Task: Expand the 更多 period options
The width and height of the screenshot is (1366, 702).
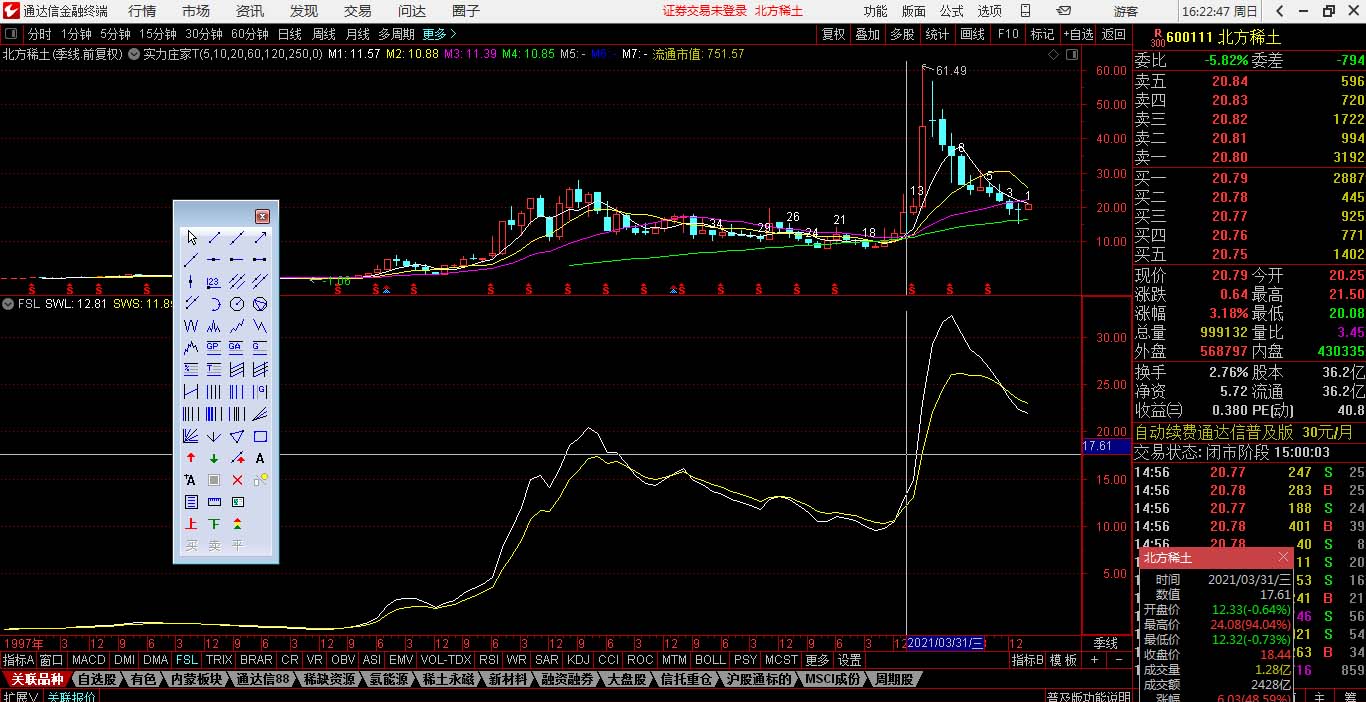Action: point(438,34)
